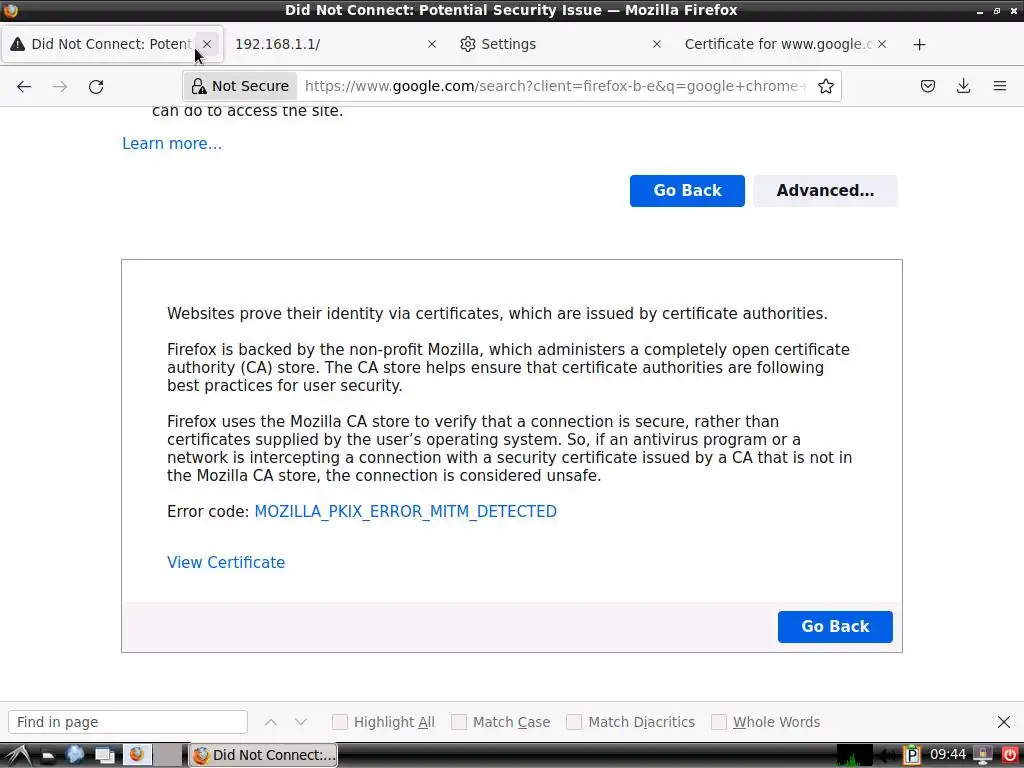Close the Did Not Connect tab
Screen dimensions: 1024x768
[207, 44]
